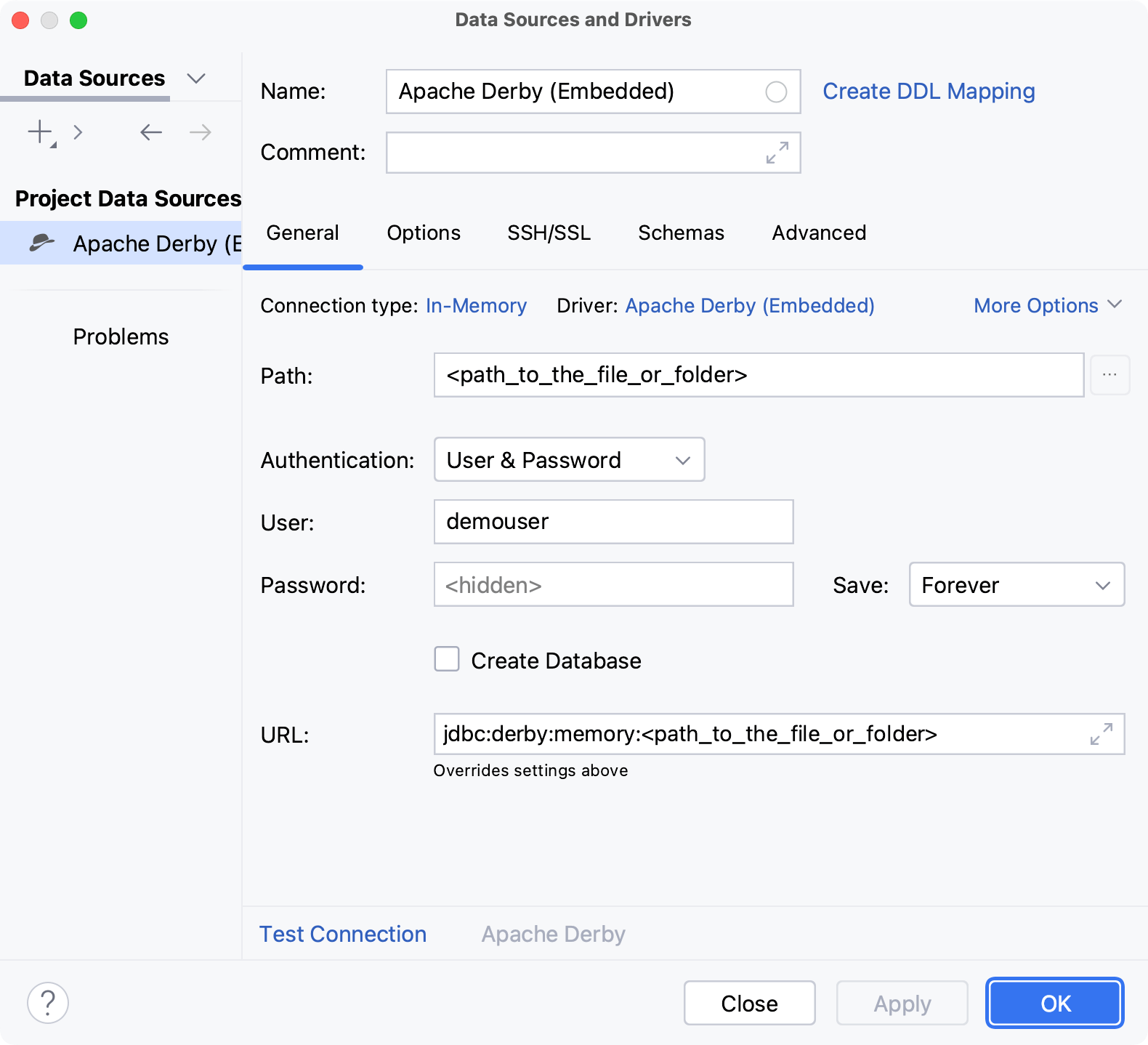Screen dimensions: 1148x1045
Task: Open Data Sources tab dropdown chevron
Action: pyautogui.click(x=196, y=78)
